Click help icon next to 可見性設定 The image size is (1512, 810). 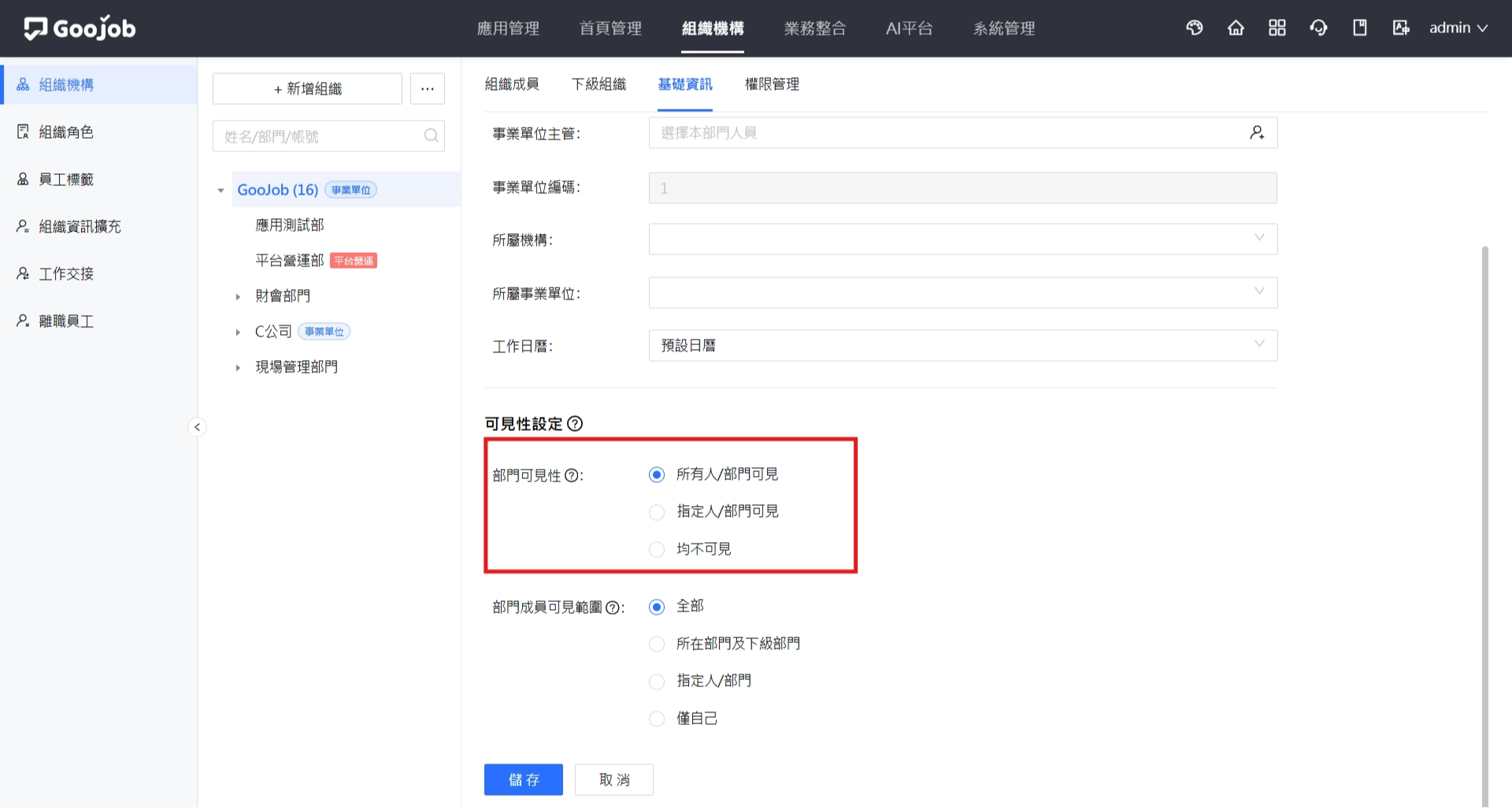(x=576, y=424)
